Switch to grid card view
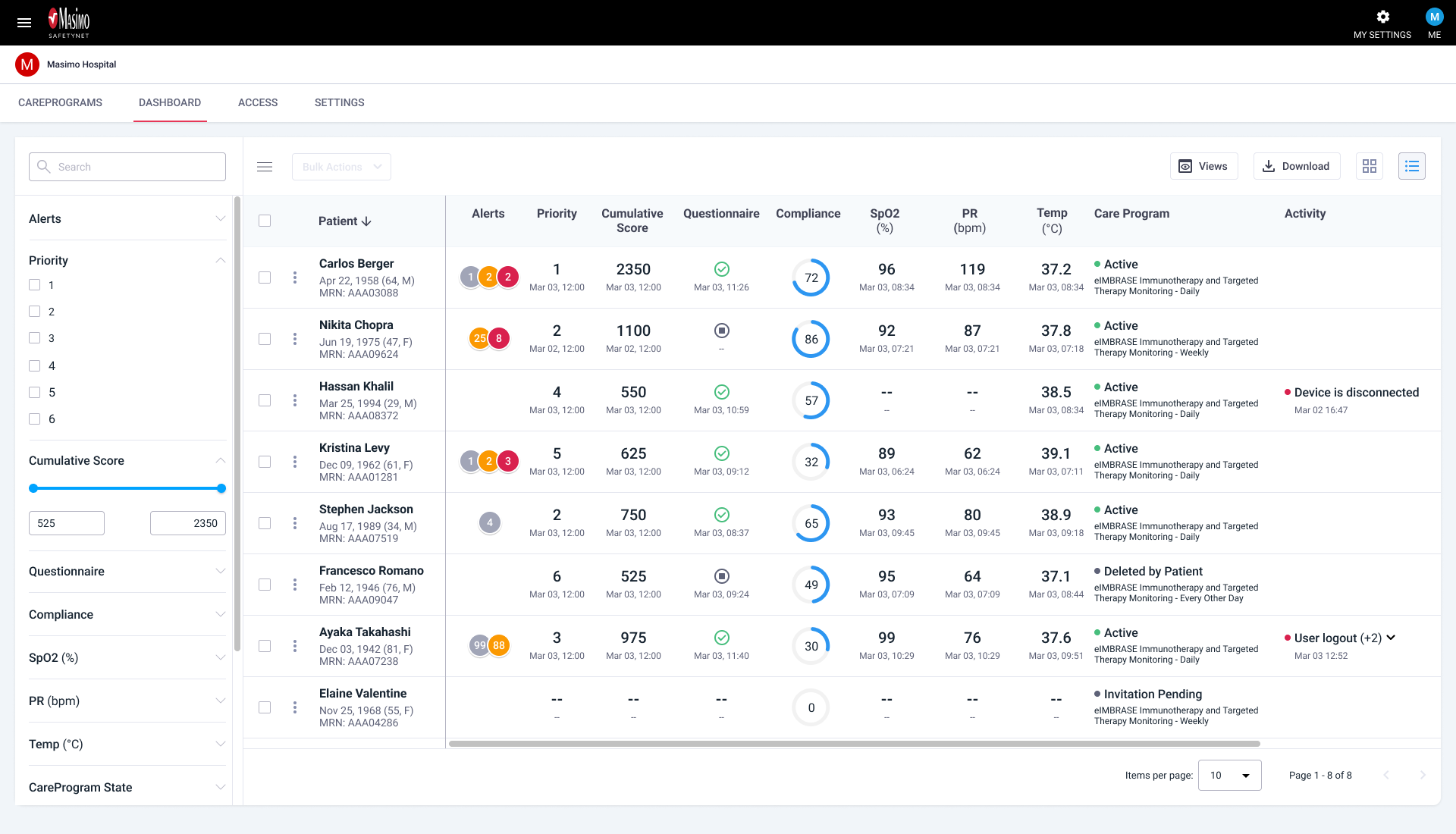The height and width of the screenshot is (834, 1456). click(1370, 166)
